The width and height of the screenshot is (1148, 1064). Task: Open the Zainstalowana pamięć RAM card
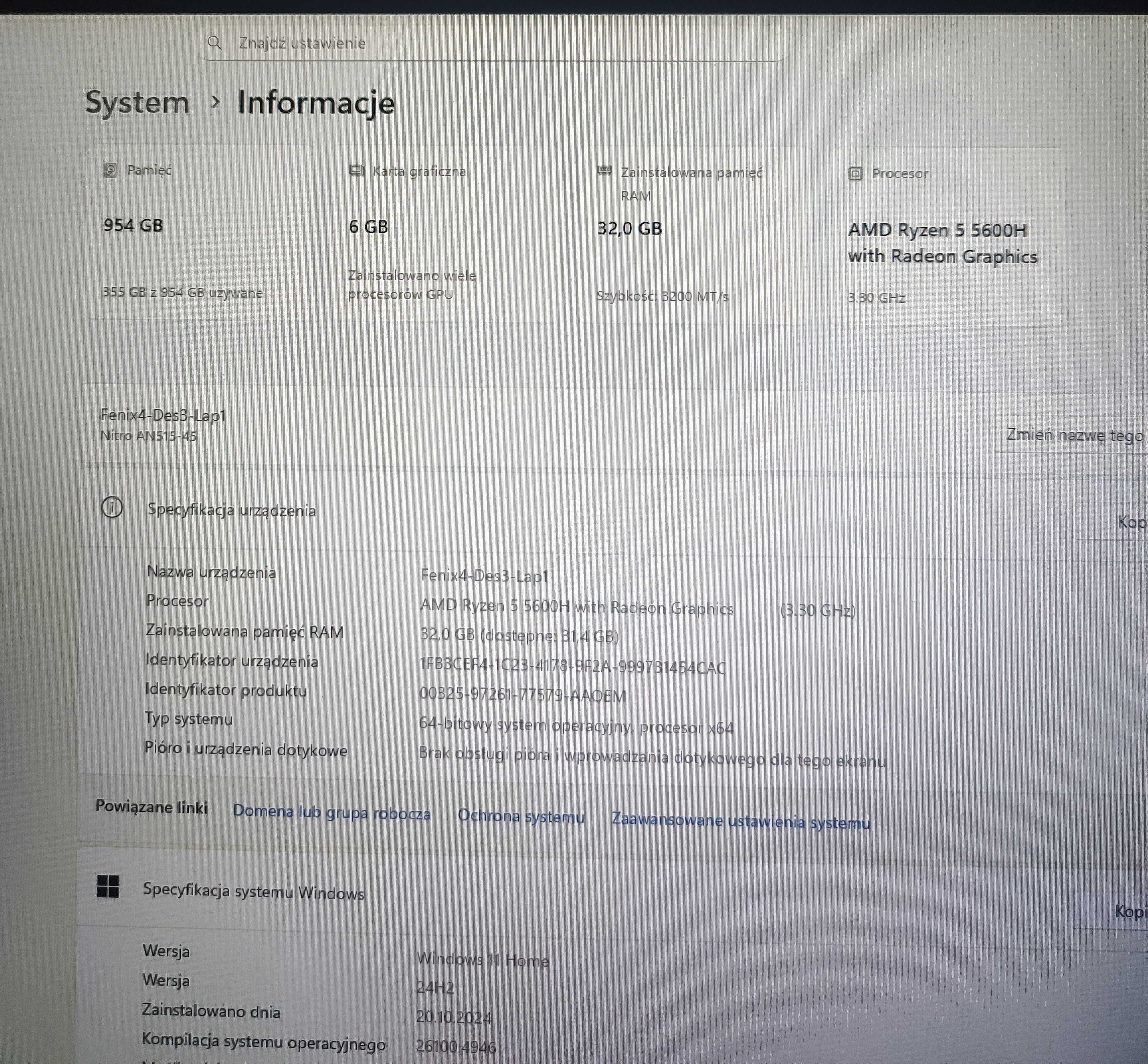point(695,236)
